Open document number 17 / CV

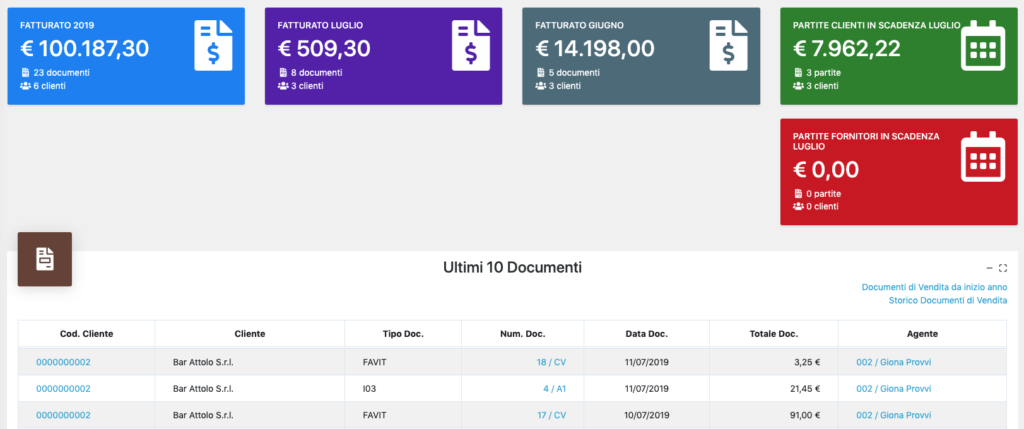coord(551,415)
